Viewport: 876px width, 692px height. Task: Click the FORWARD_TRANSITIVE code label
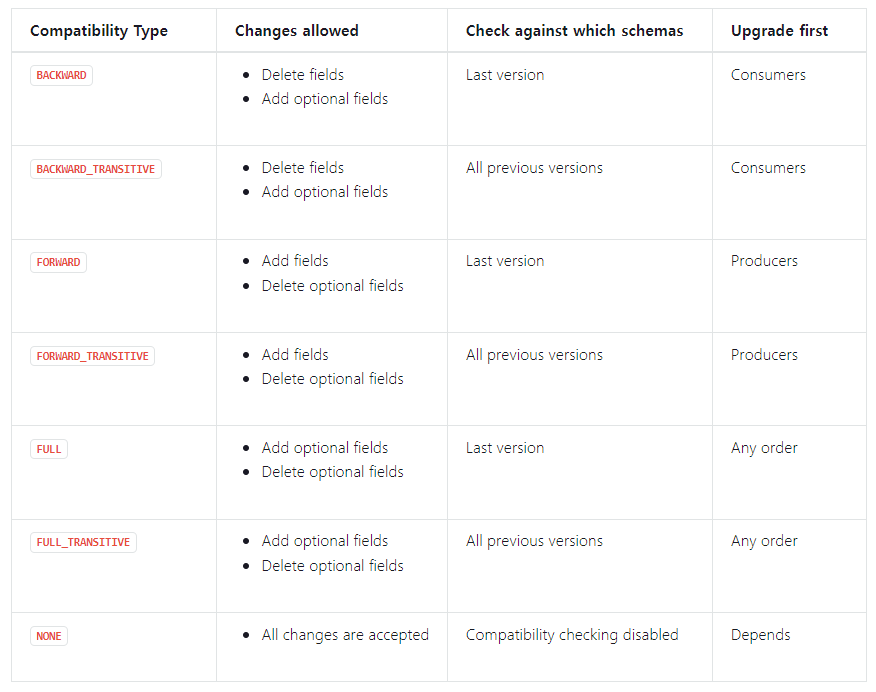click(92, 356)
